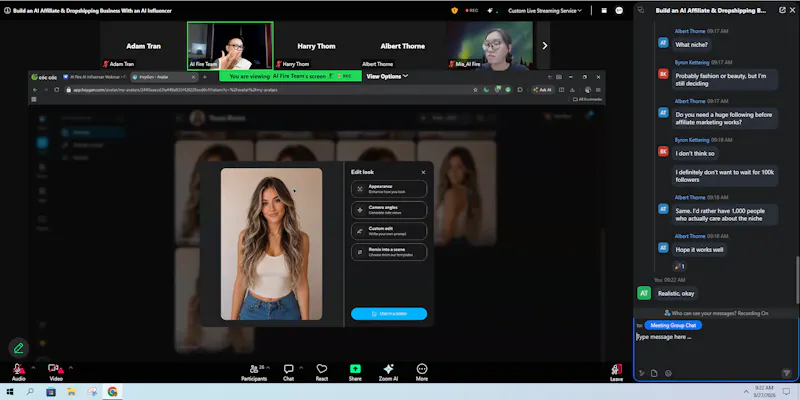Select the Harry Thom participant tile
This screenshot has width=800, height=400.
(316, 45)
